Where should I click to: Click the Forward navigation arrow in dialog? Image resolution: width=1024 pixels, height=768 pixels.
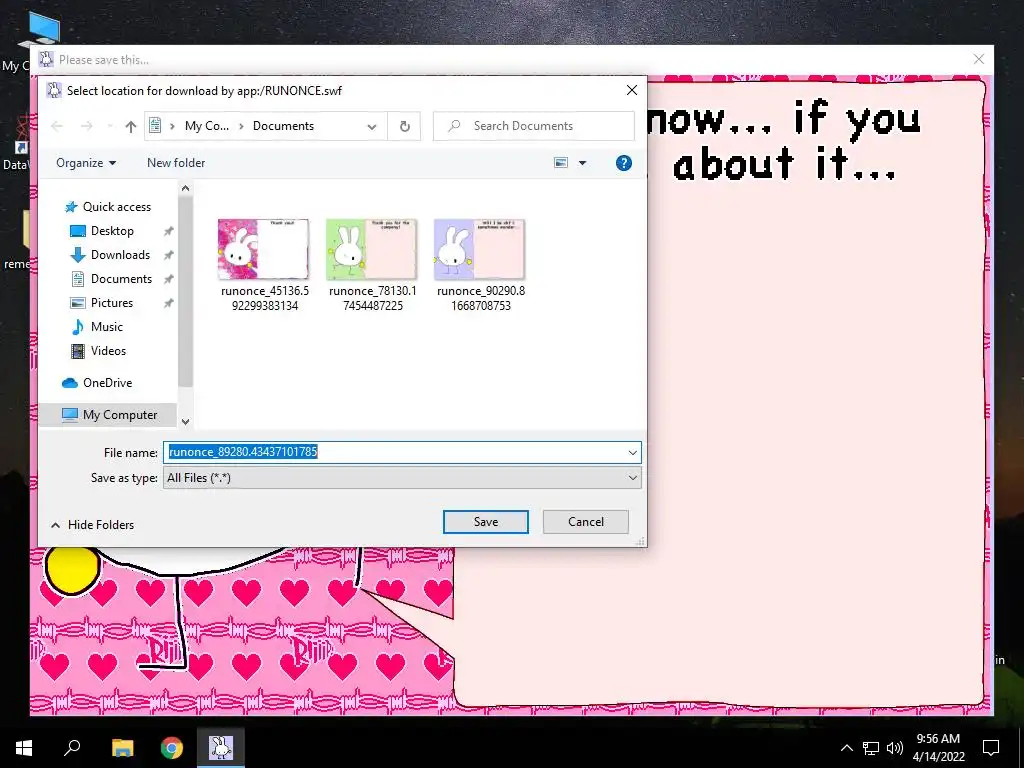click(x=86, y=126)
